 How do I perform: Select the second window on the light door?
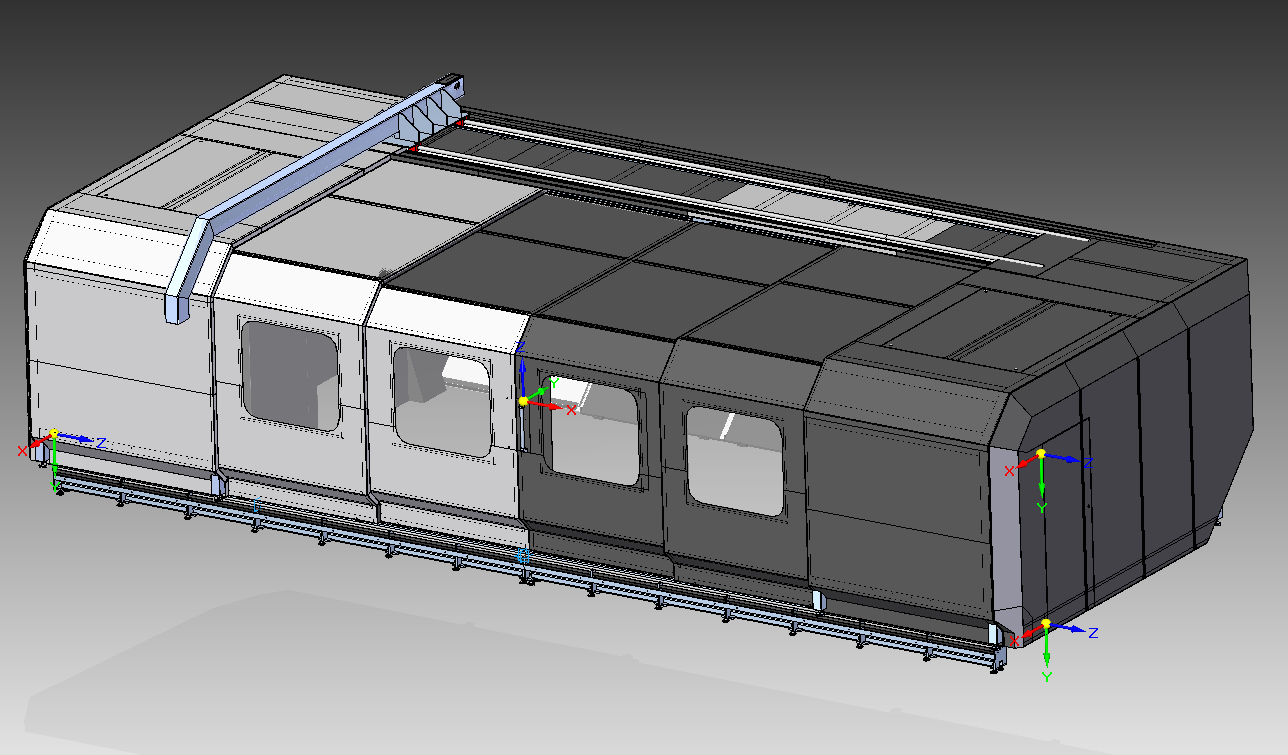tap(442, 400)
